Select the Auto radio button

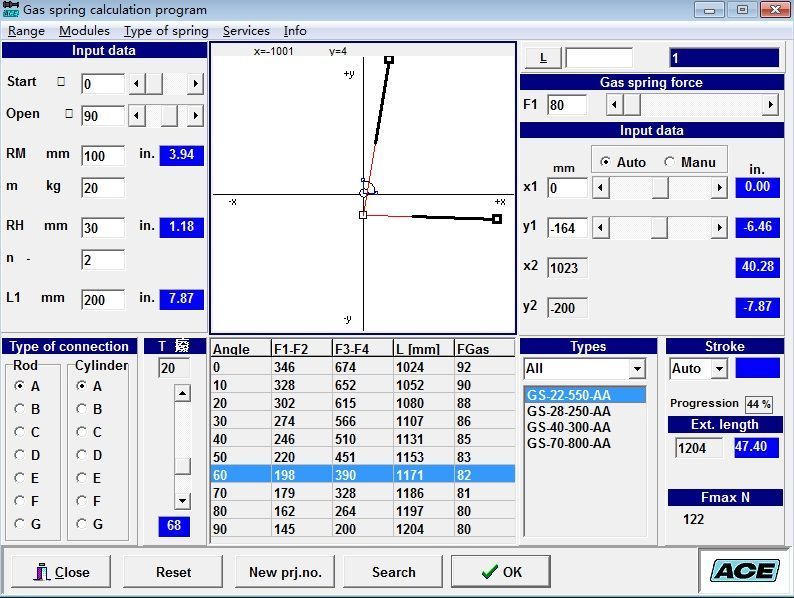tap(605, 162)
